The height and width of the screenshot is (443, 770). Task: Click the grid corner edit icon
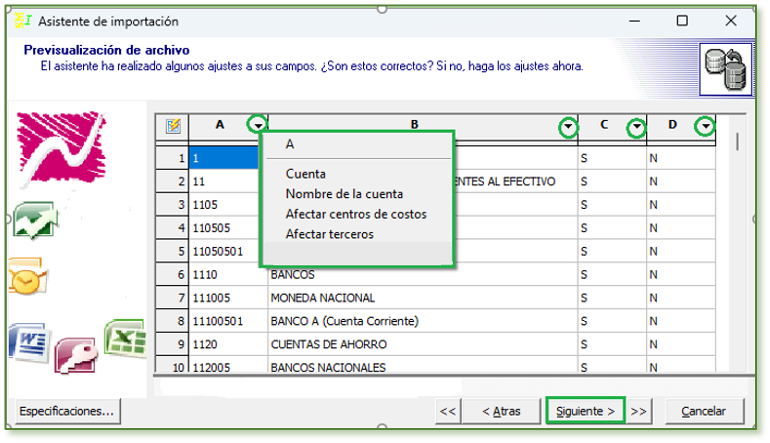pyautogui.click(x=173, y=126)
